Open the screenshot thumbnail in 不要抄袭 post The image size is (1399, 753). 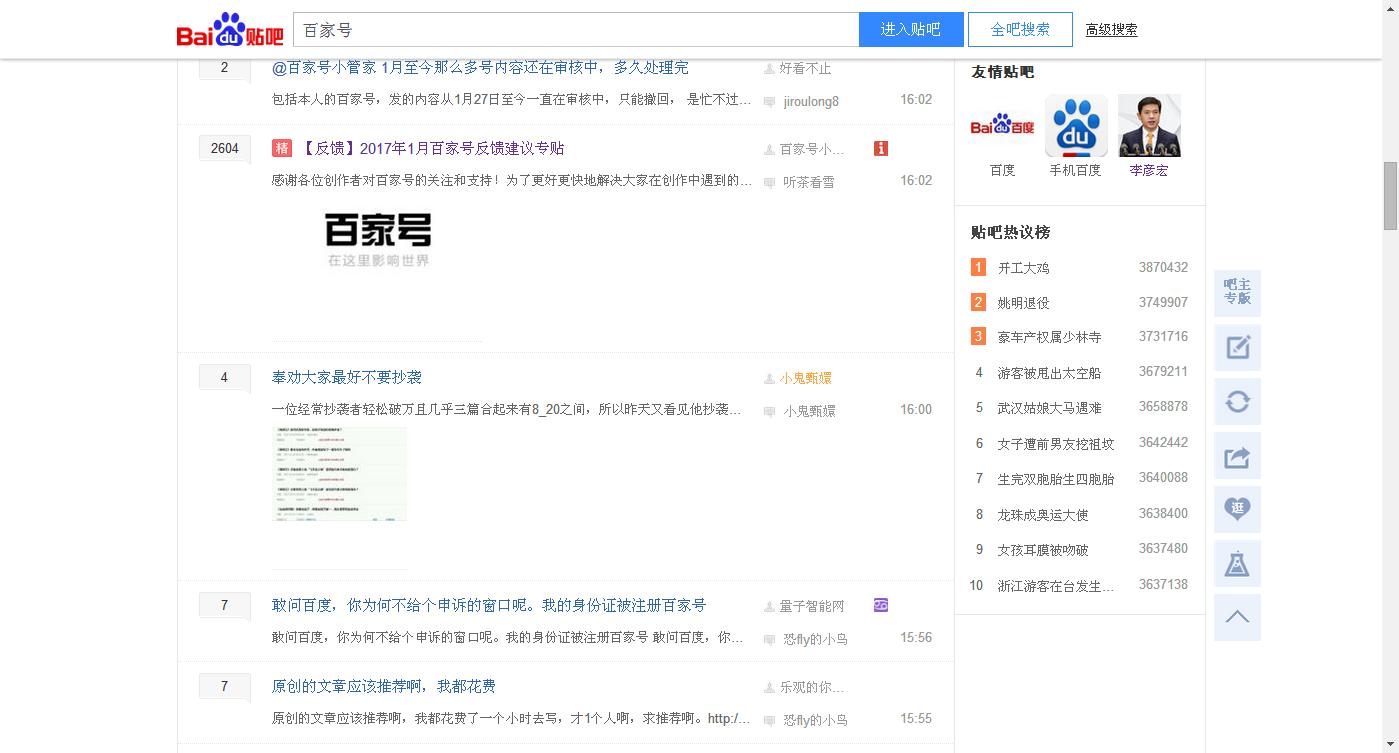tap(339, 474)
